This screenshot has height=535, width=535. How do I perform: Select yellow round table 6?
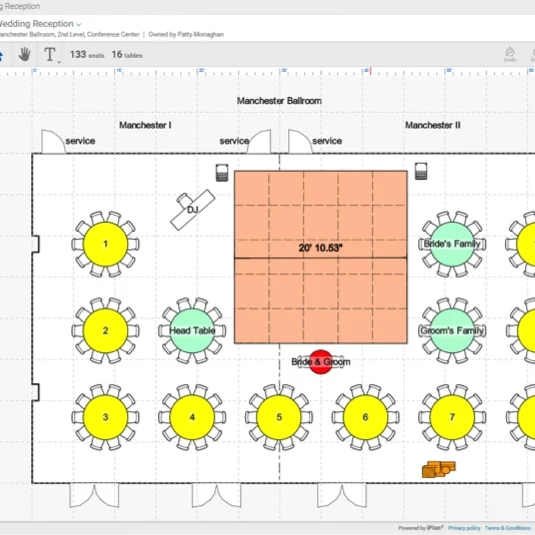click(x=365, y=417)
